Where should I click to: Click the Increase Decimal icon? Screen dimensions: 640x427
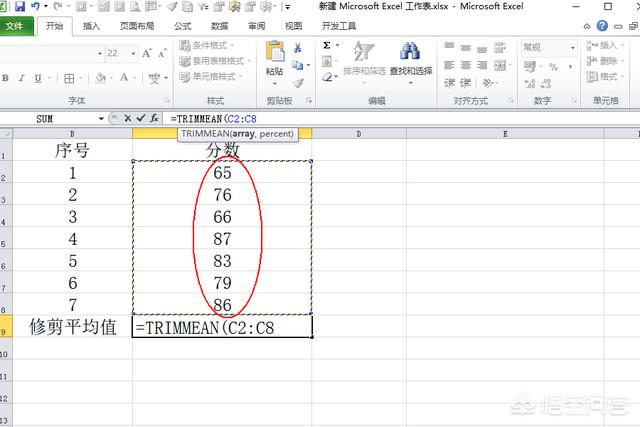coord(530,84)
